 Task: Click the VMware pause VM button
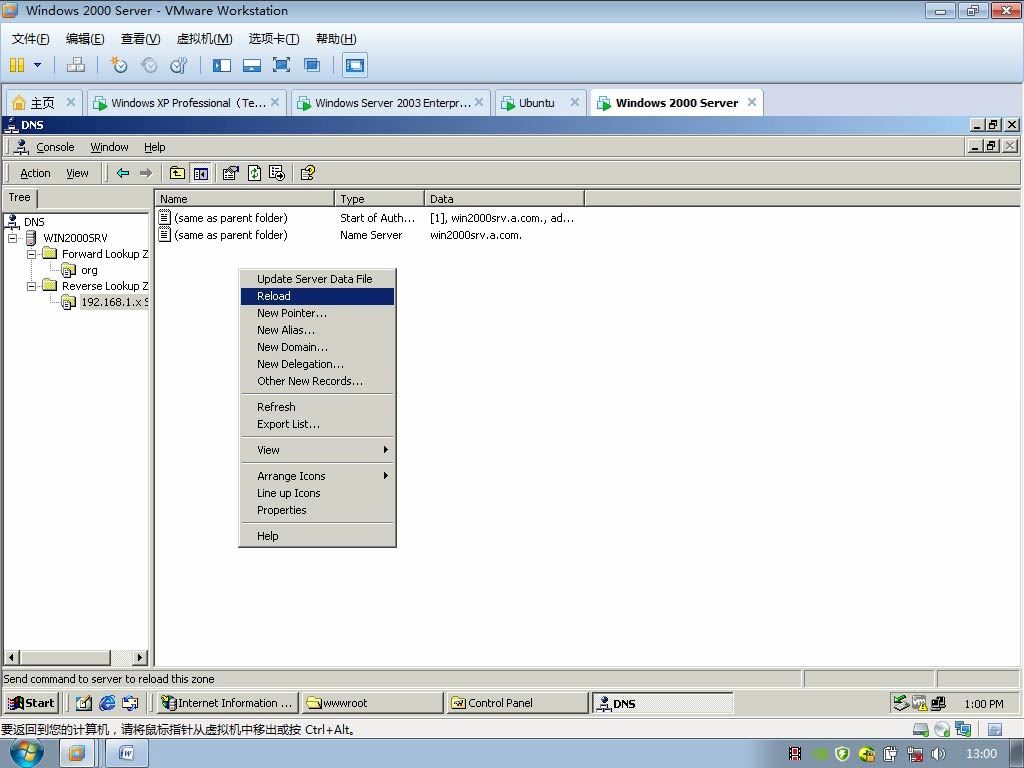pyautogui.click(x=17, y=65)
